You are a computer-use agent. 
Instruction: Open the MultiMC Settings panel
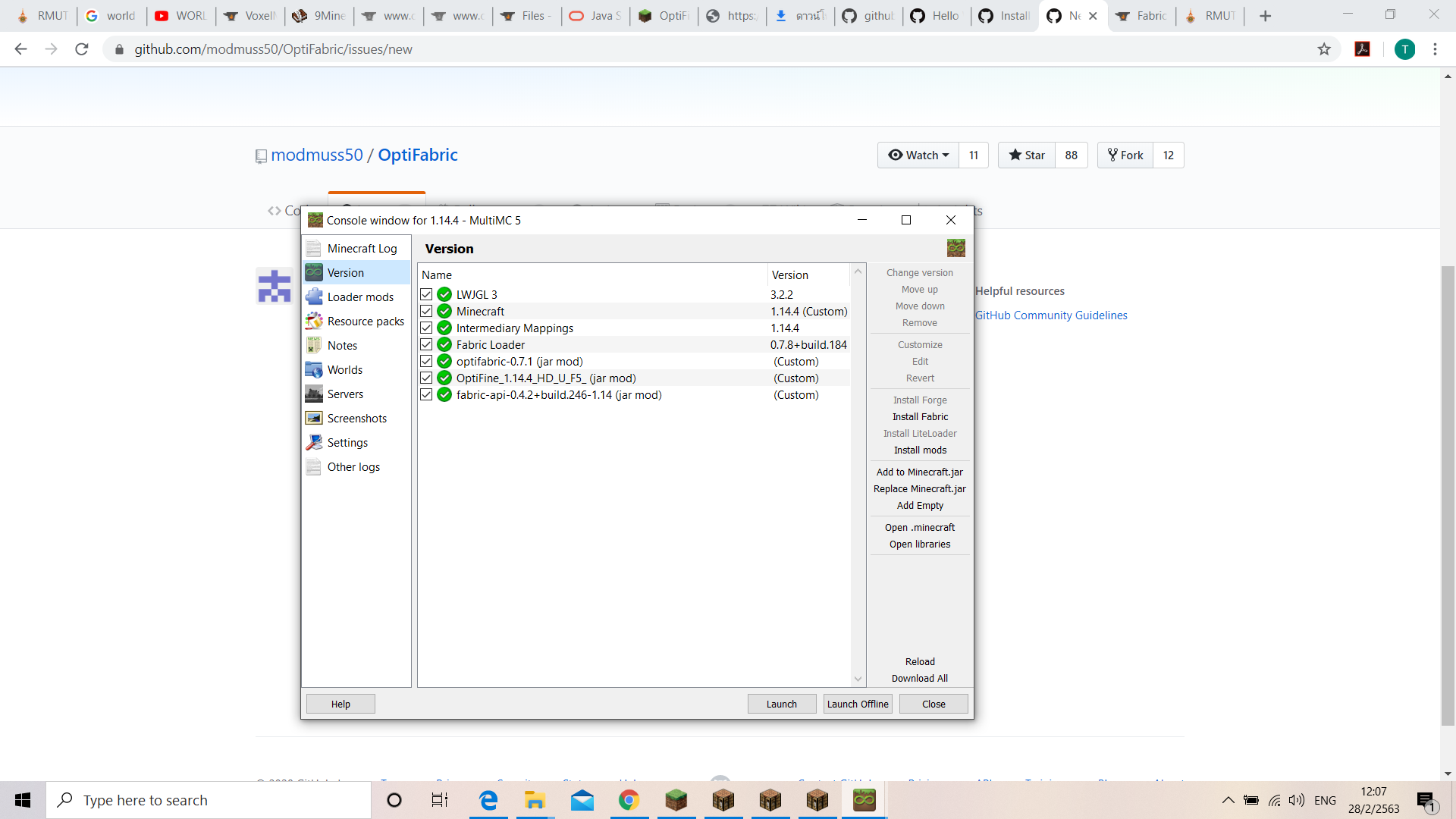tap(347, 442)
